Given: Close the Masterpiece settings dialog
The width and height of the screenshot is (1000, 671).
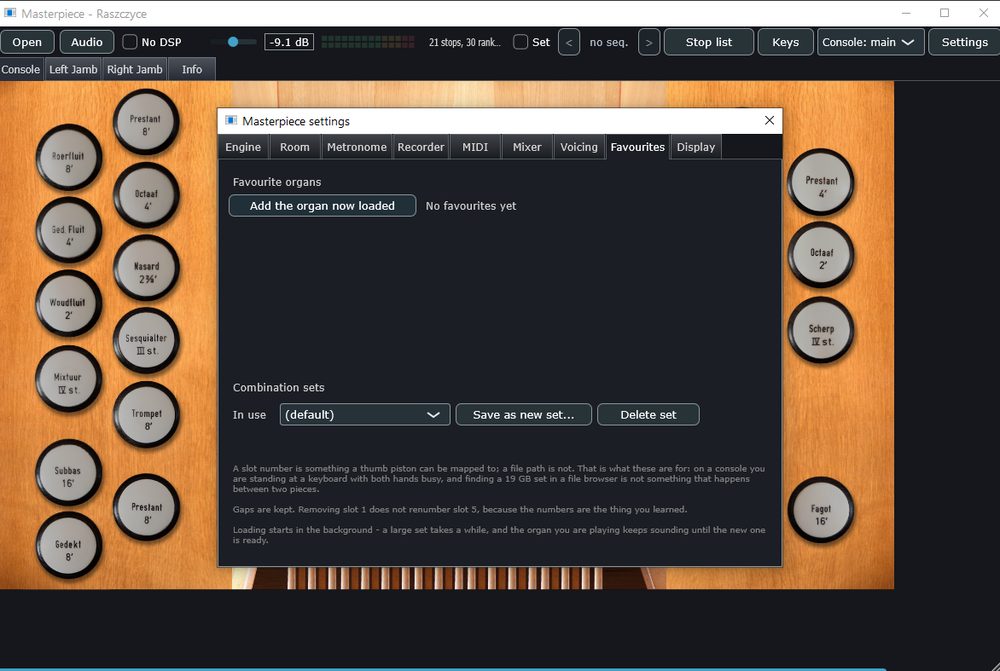Looking at the screenshot, I should pyautogui.click(x=769, y=121).
